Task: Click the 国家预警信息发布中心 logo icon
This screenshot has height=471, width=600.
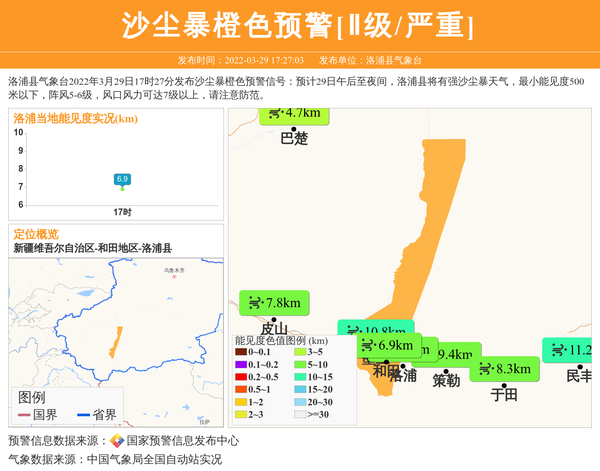Action: click(116, 441)
